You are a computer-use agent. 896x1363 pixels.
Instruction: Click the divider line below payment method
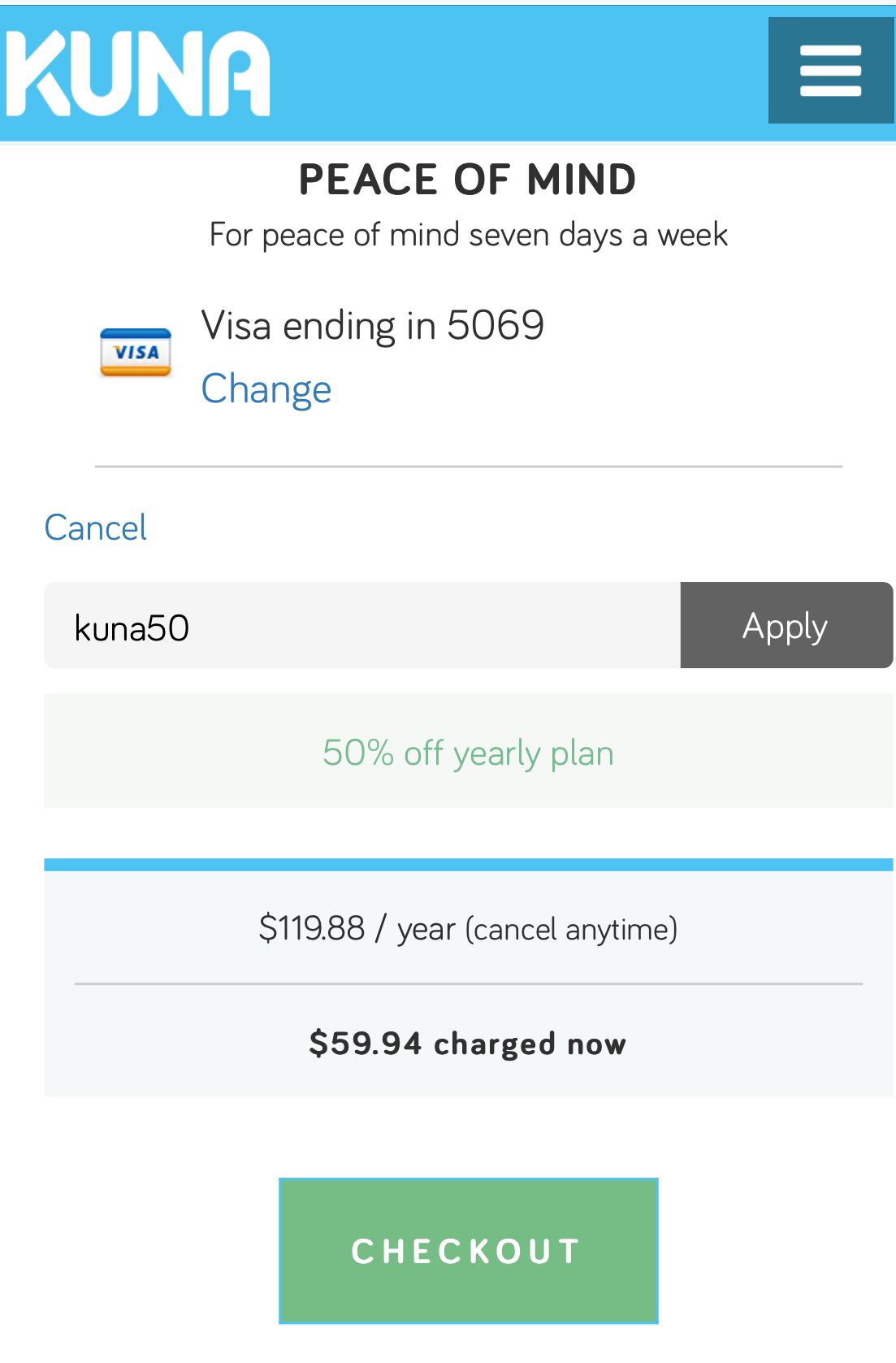[x=468, y=467]
